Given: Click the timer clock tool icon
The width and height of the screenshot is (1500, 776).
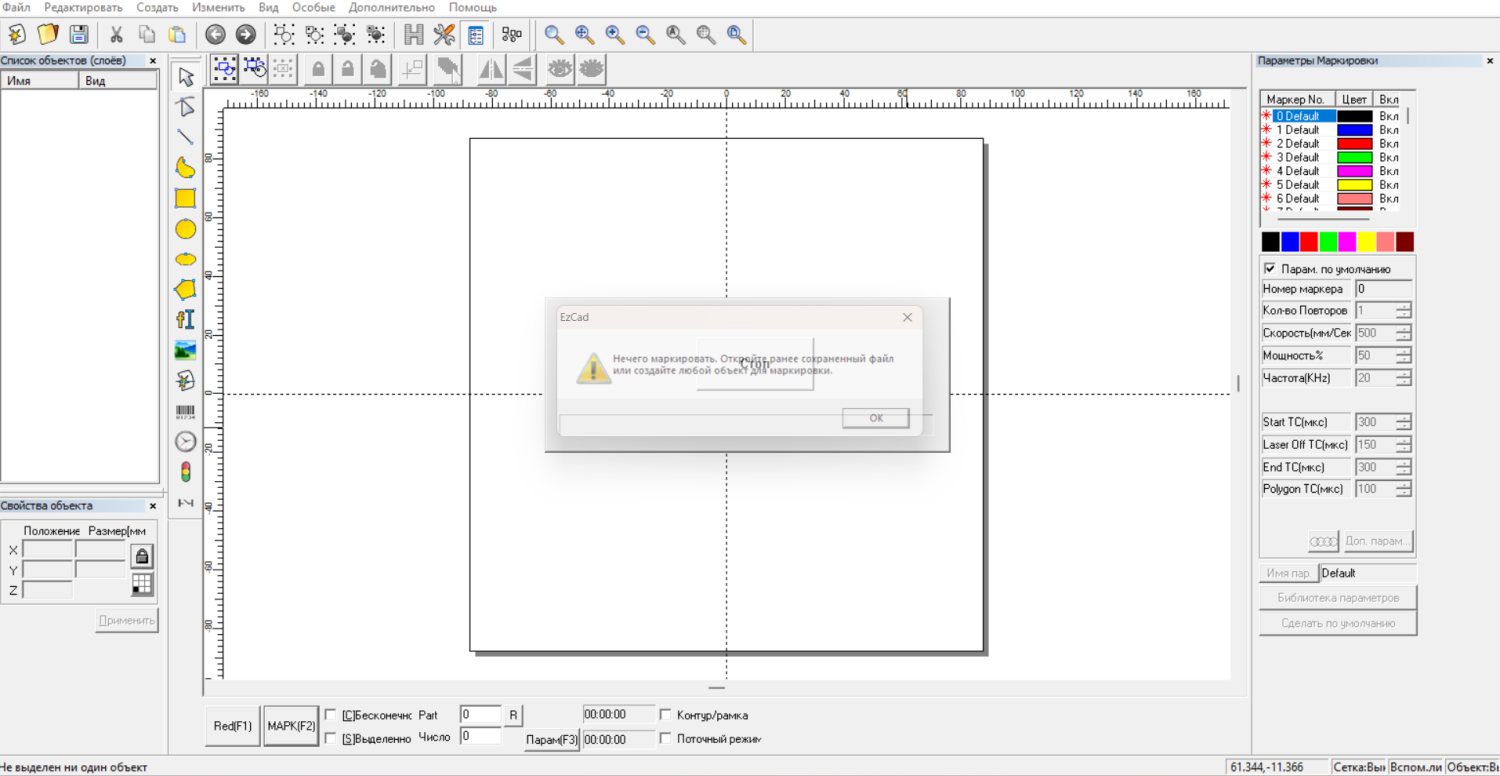Looking at the screenshot, I should [185, 442].
